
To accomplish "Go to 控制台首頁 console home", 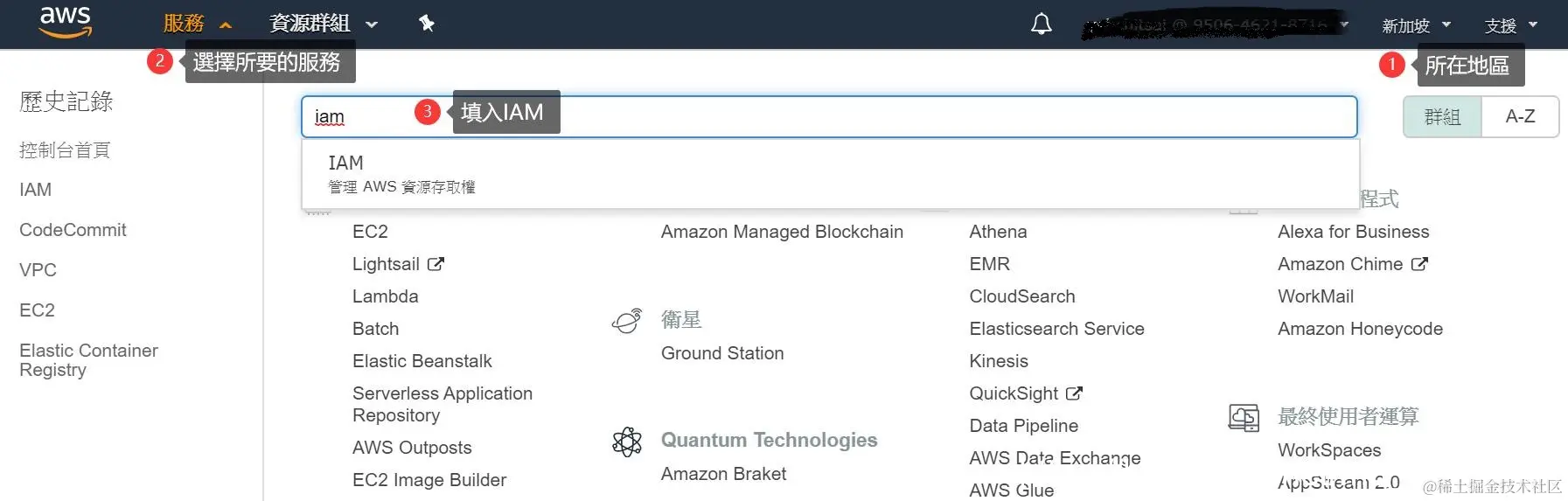I will (x=65, y=150).
